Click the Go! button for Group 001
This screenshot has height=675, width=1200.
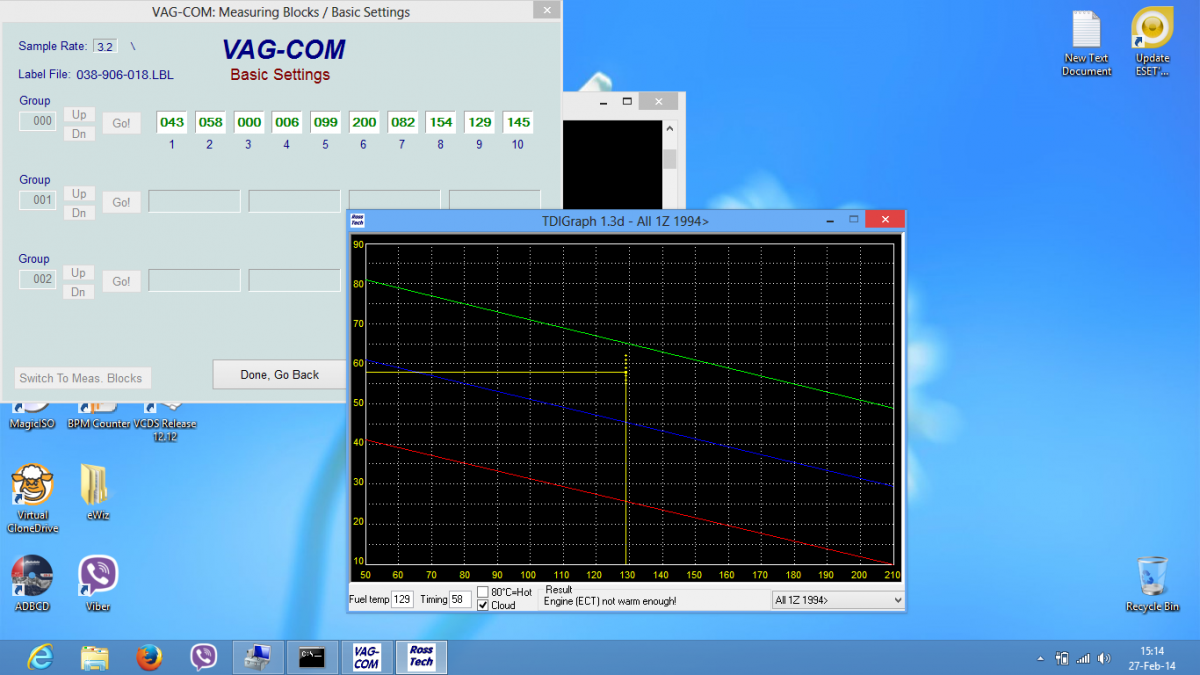121,202
